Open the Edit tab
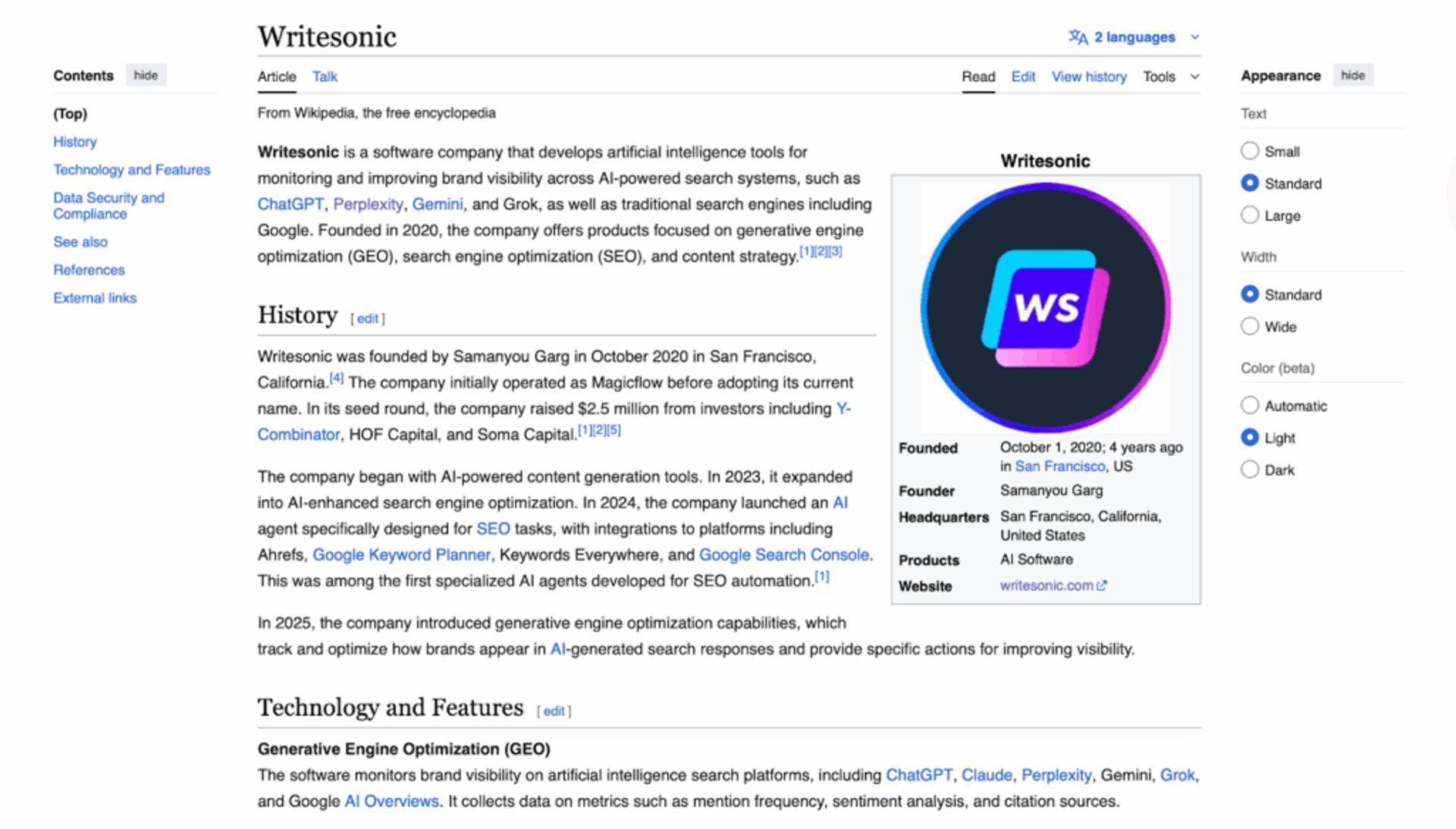 tap(1023, 77)
